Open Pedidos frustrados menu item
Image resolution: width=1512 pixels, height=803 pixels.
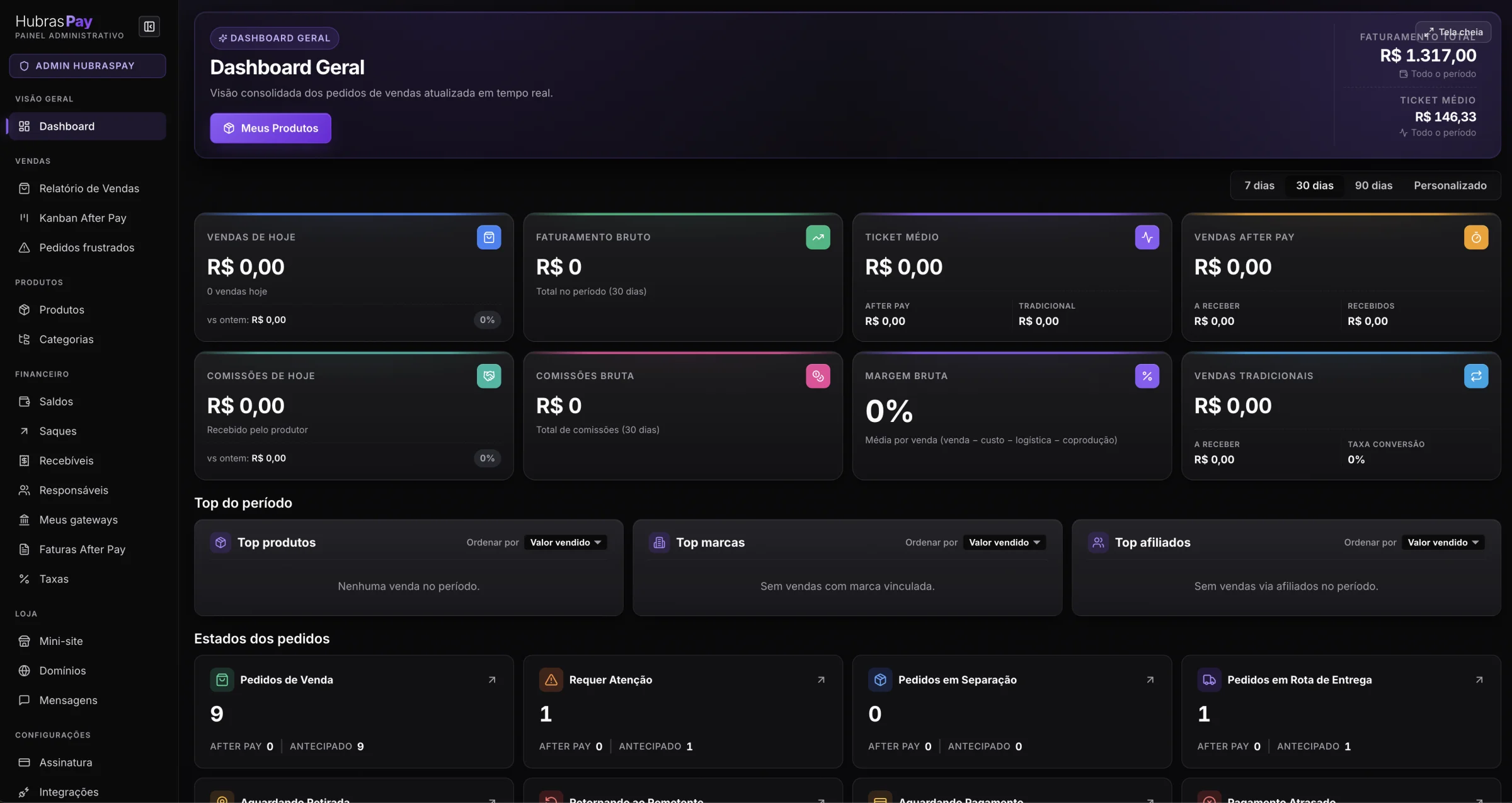[88, 248]
